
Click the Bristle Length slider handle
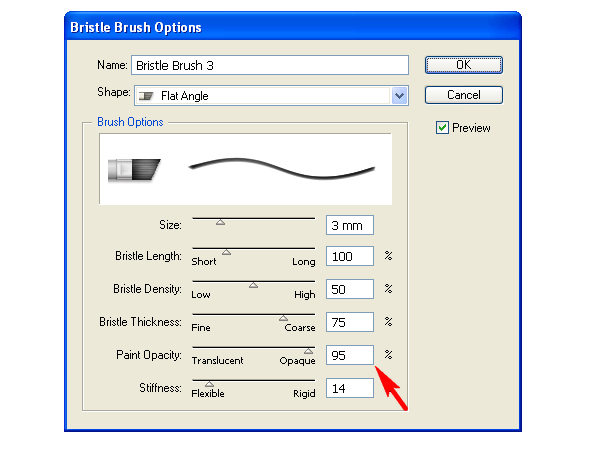tap(227, 252)
